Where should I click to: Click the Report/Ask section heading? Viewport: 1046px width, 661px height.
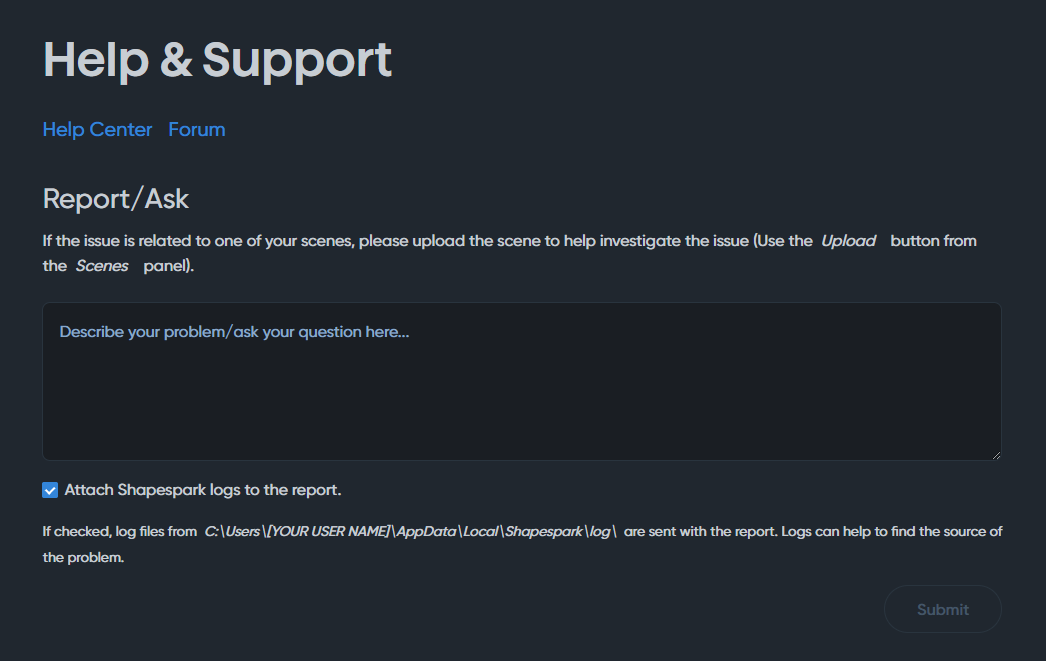pyautogui.click(x=115, y=199)
